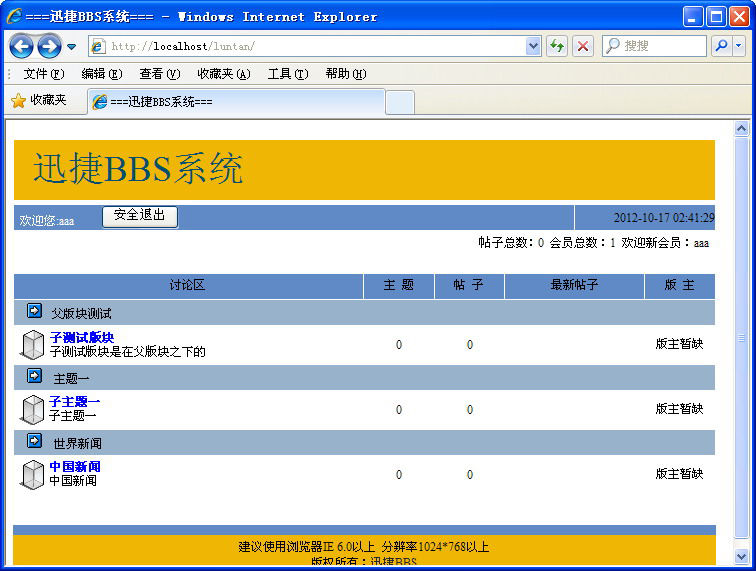Expand the address bar history dropdown
Screen dimensions: 756x571
533,46
